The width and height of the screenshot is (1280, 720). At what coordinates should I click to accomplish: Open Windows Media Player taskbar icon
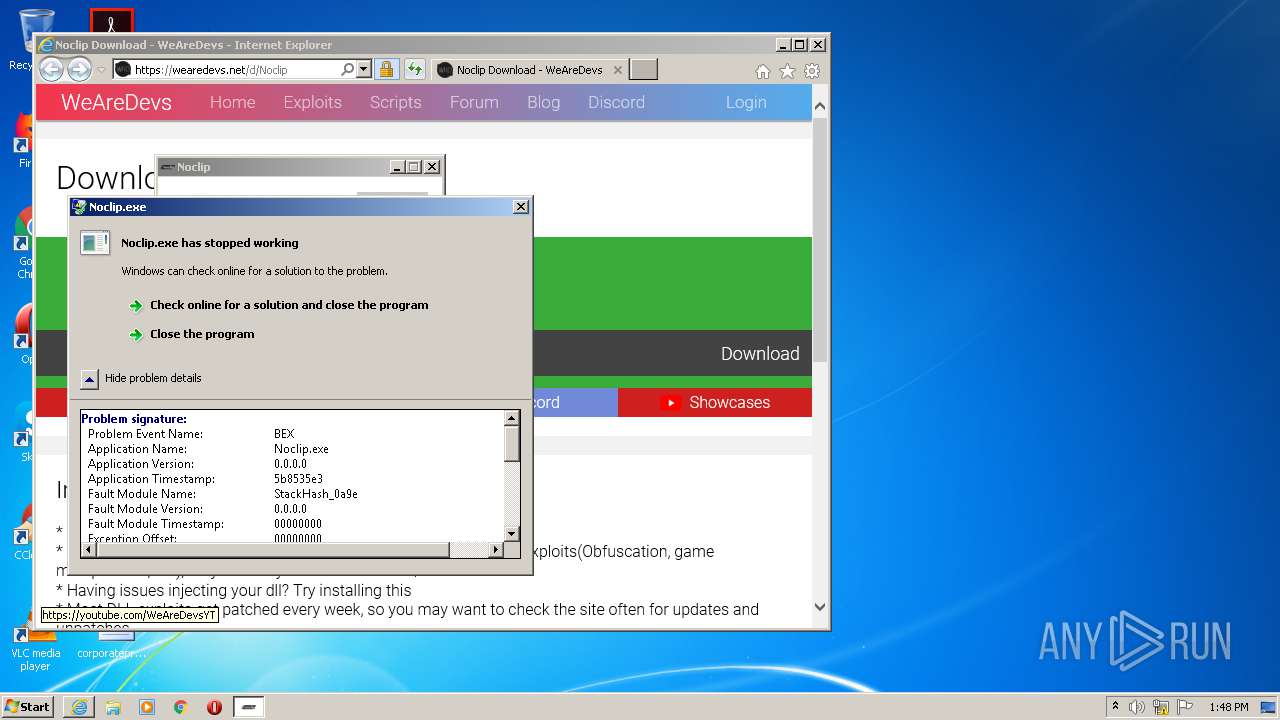click(x=147, y=707)
